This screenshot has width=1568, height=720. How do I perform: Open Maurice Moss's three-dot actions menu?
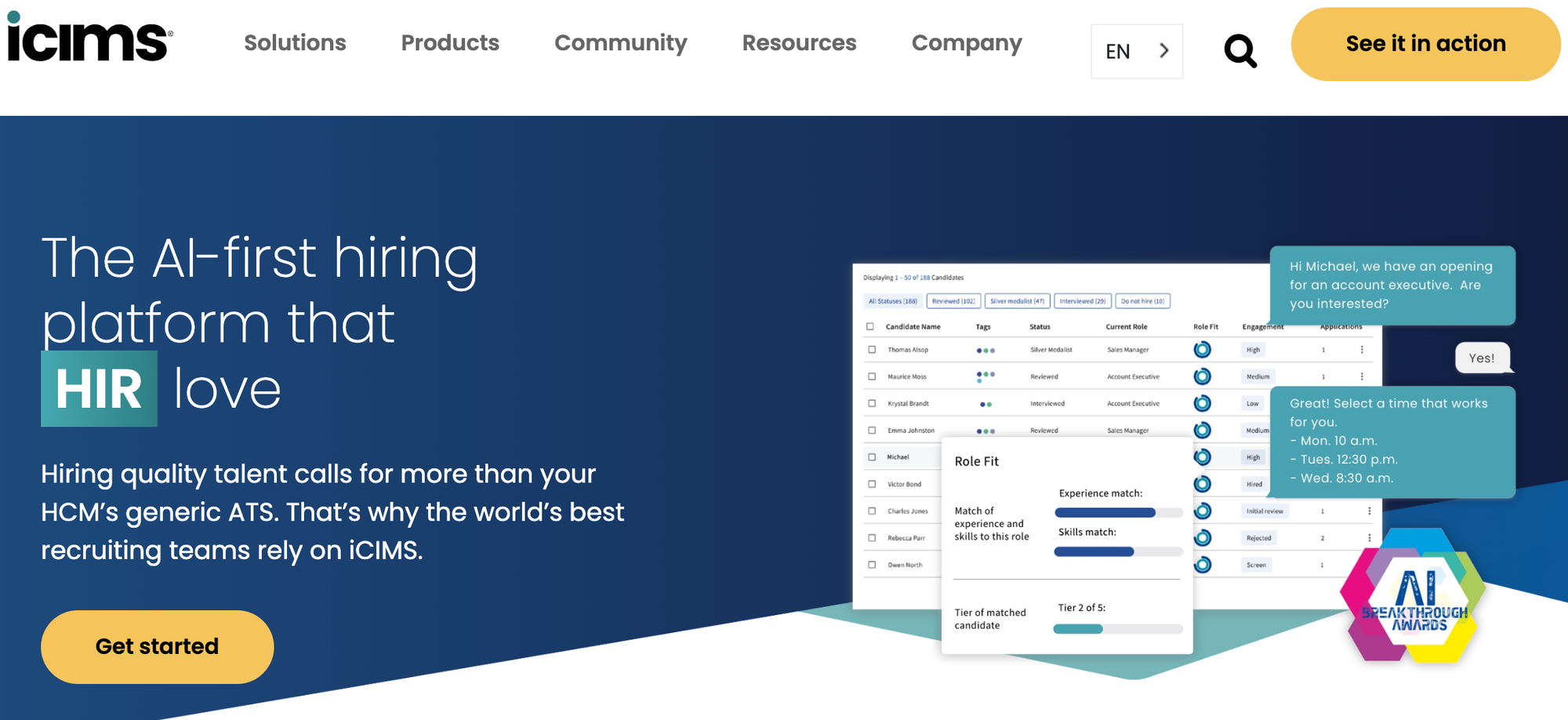pos(1362,376)
